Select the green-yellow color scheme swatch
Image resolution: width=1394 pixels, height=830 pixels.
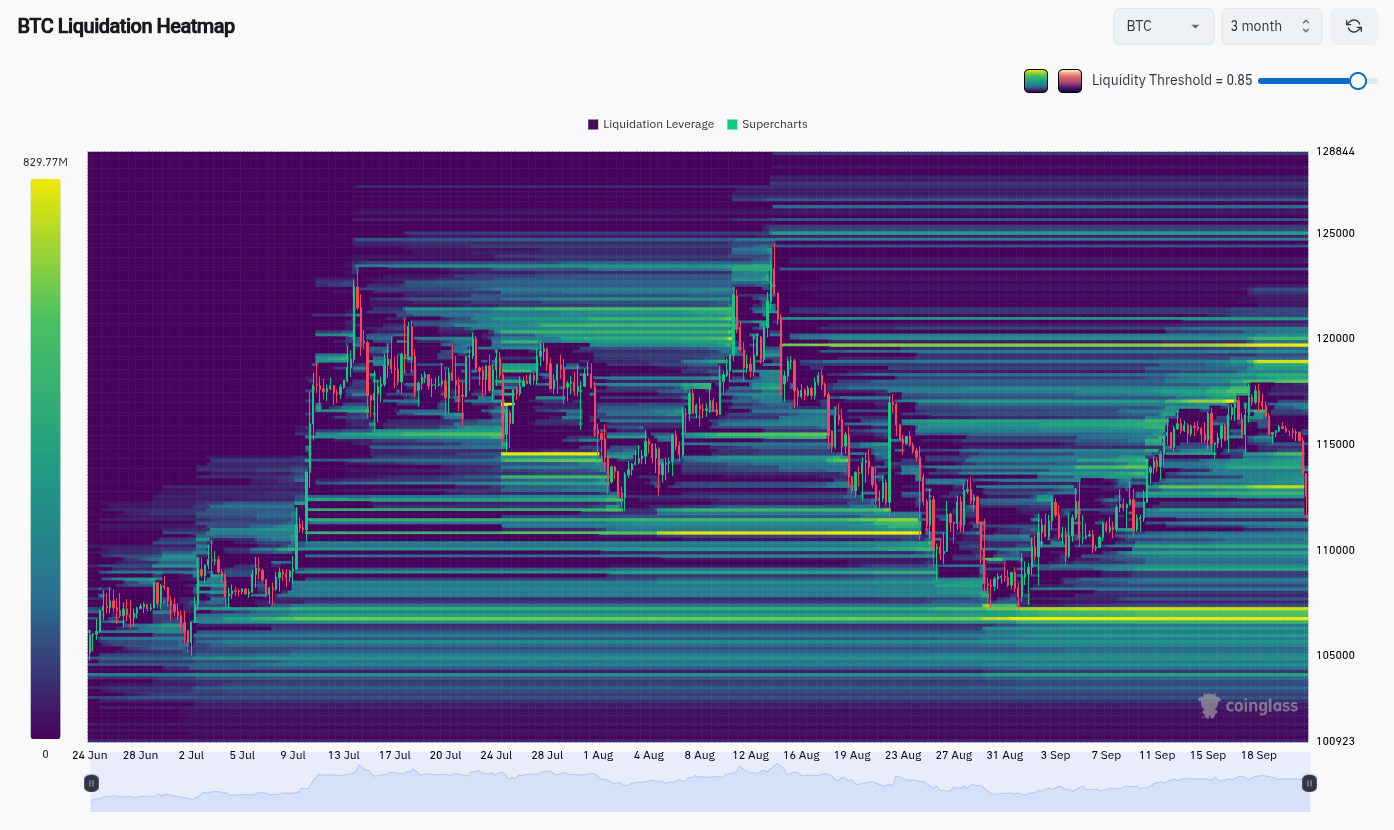[x=1036, y=81]
